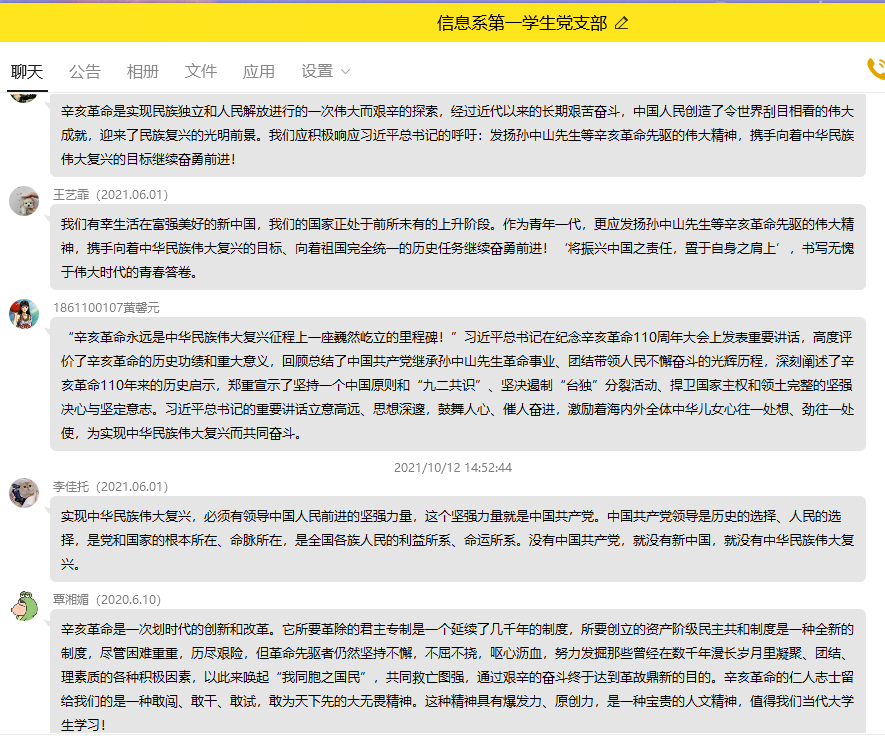This screenshot has height=741, width=885.
Task: Open the 应用 tab
Action: coord(259,72)
